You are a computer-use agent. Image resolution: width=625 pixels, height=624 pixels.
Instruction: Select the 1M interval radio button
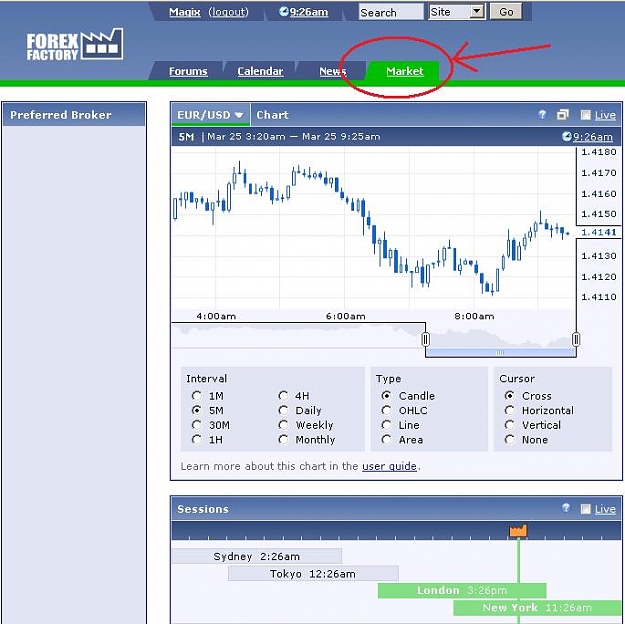pyautogui.click(x=196, y=396)
